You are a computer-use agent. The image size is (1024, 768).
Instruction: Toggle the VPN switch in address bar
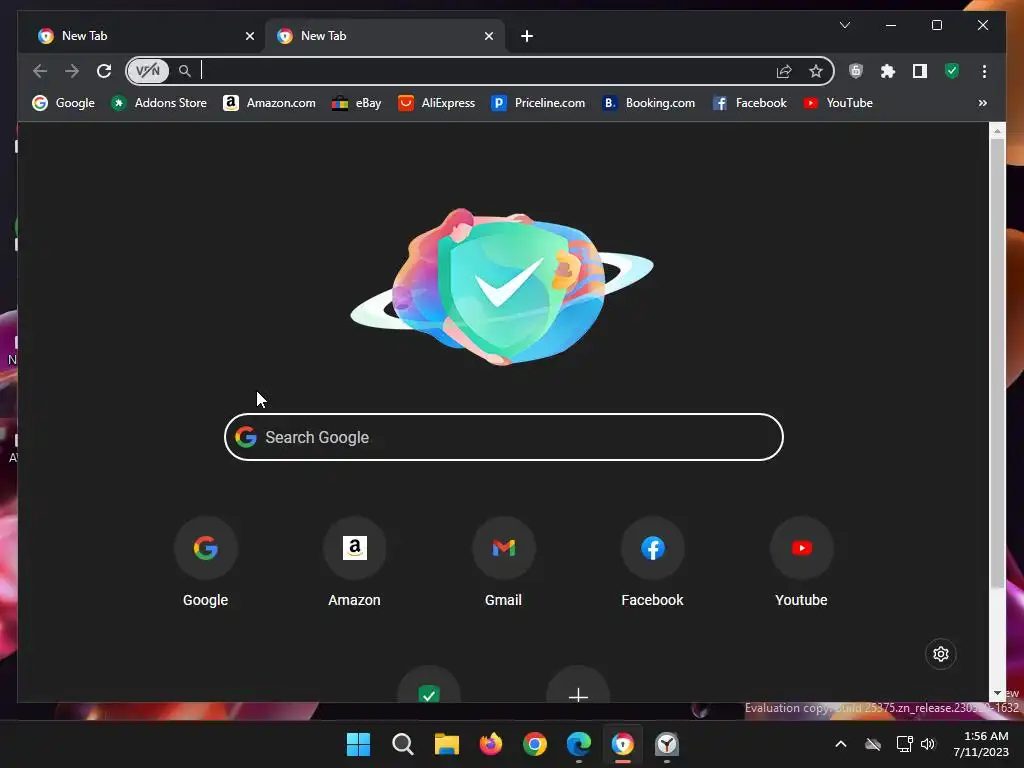[x=148, y=71]
